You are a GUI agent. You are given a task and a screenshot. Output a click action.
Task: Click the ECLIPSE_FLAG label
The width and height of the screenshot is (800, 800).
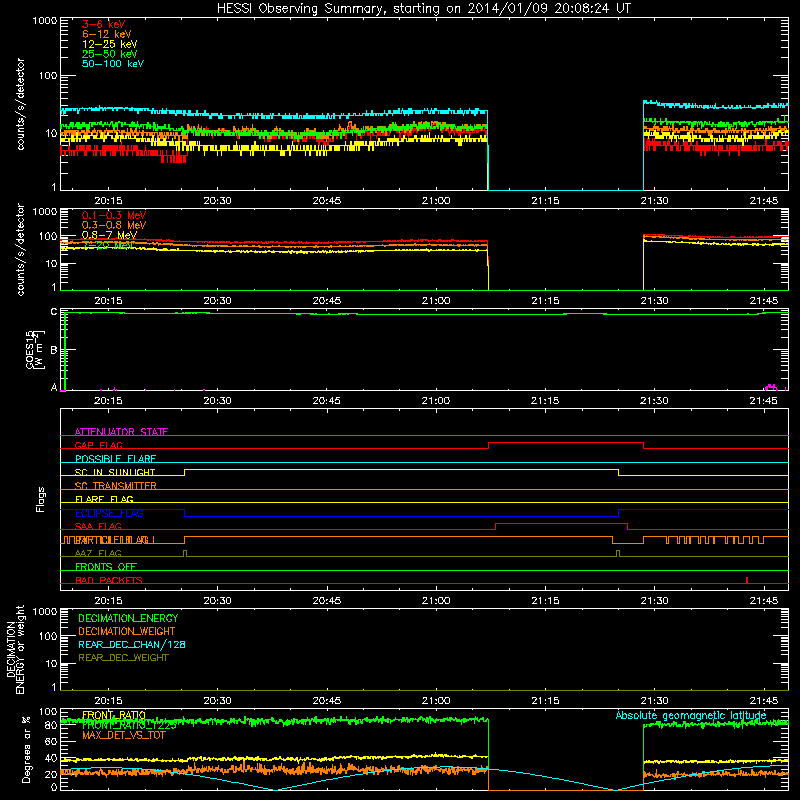coord(109,513)
